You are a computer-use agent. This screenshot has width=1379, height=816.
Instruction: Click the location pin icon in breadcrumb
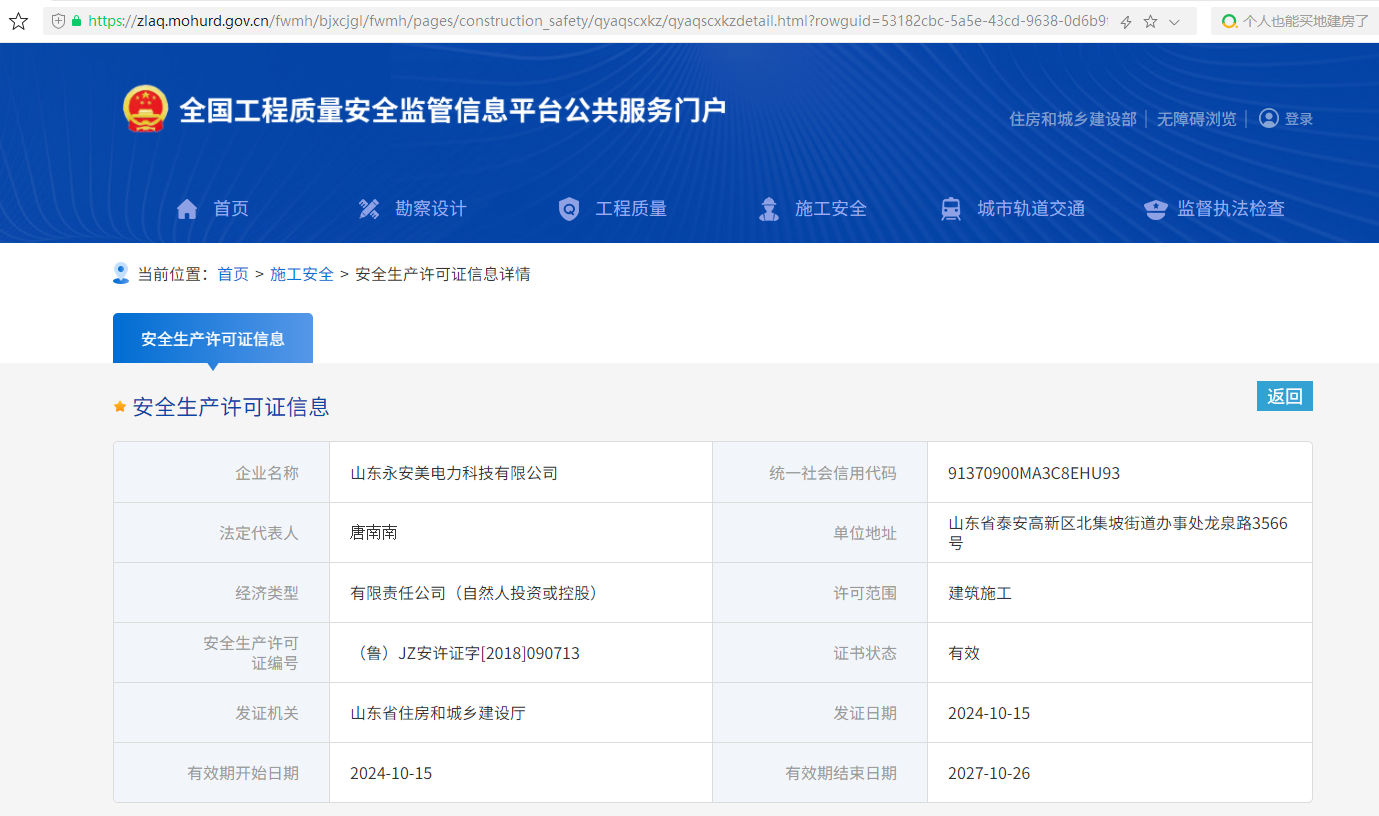coord(121,273)
